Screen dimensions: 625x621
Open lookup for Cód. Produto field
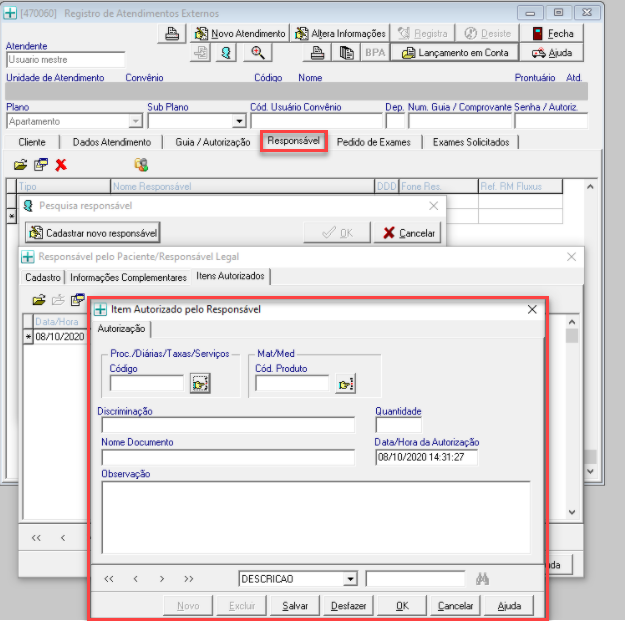pyautogui.click(x=345, y=383)
